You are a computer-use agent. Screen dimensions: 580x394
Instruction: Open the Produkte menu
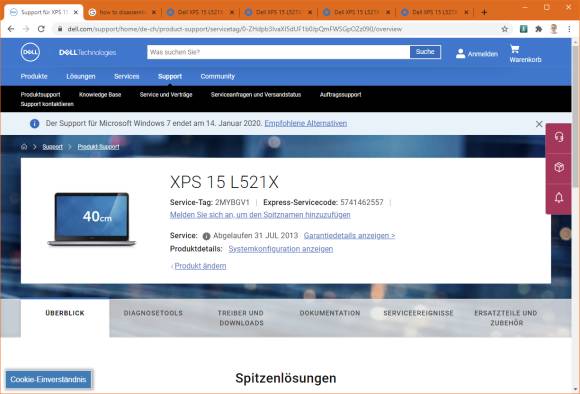(34, 76)
